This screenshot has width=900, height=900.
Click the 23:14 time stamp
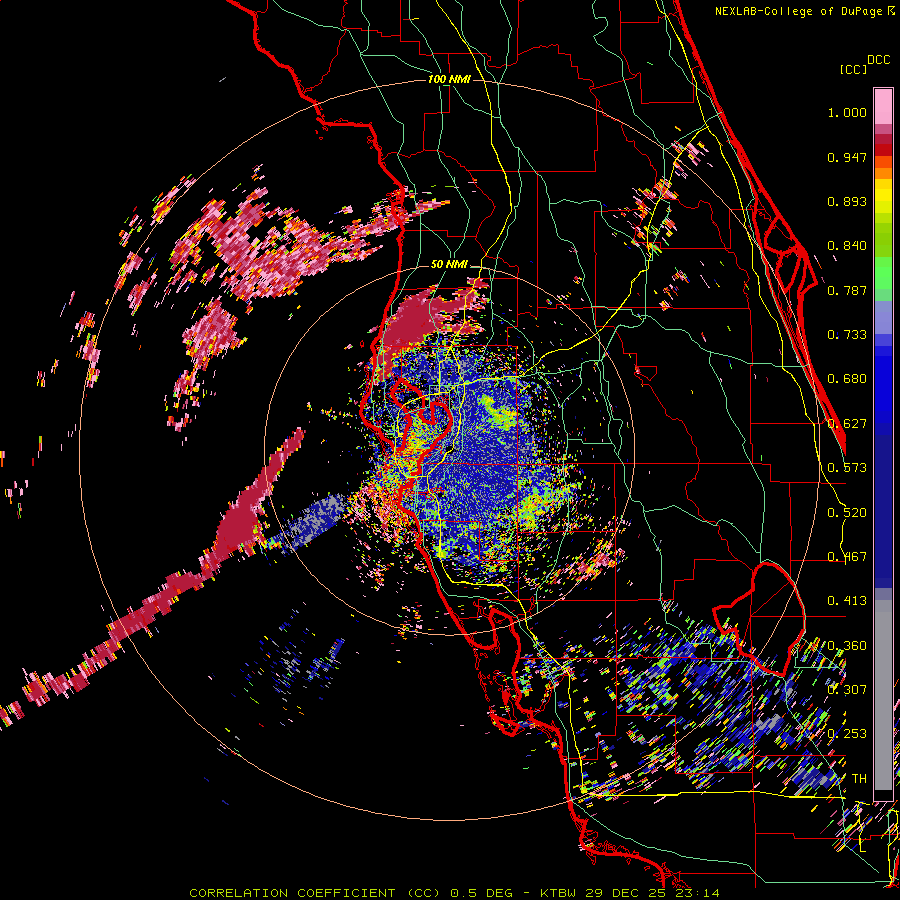pyautogui.click(x=695, y=893)
